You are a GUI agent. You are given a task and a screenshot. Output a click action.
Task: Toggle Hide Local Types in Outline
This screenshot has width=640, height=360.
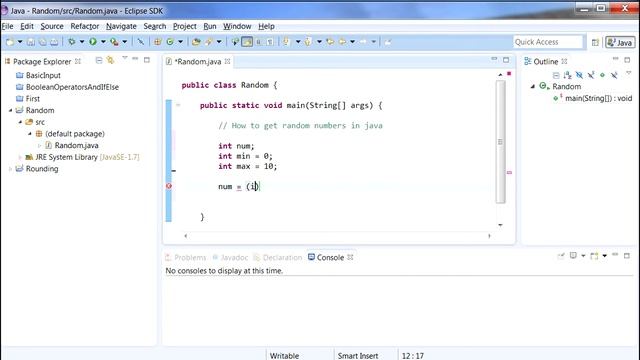tap(614, 75)
